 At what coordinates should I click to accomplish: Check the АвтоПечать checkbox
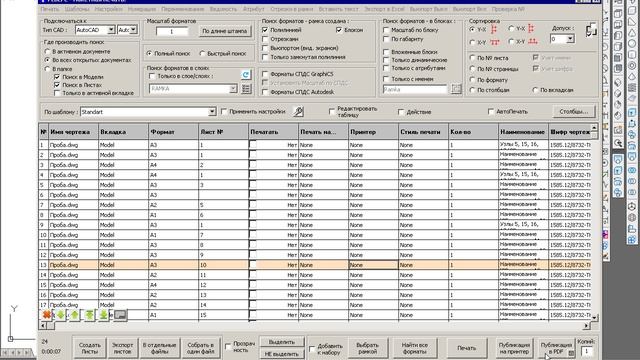491,111
